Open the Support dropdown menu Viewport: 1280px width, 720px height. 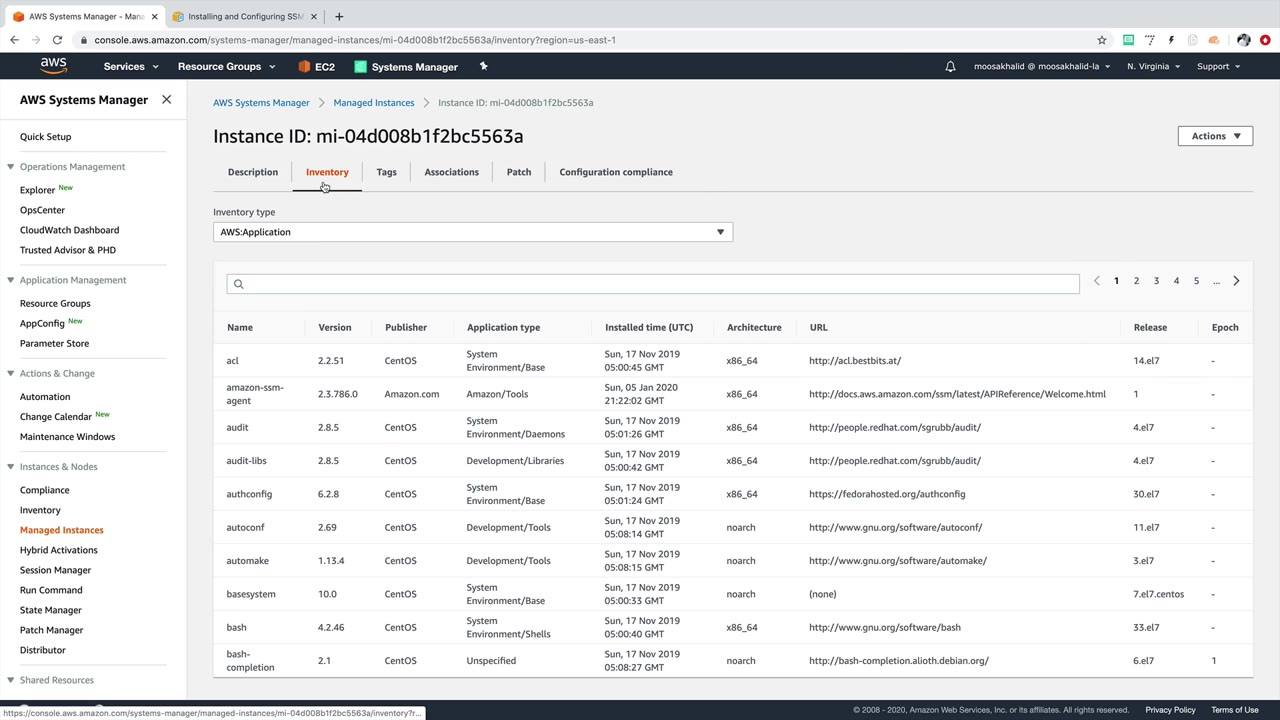(x=1218, y=67)
